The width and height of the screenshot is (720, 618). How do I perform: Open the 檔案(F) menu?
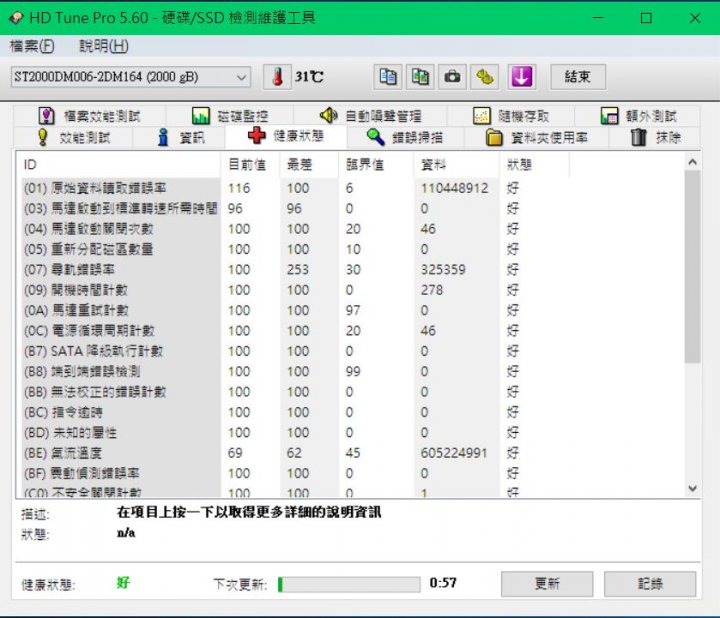tap(32, 46)
